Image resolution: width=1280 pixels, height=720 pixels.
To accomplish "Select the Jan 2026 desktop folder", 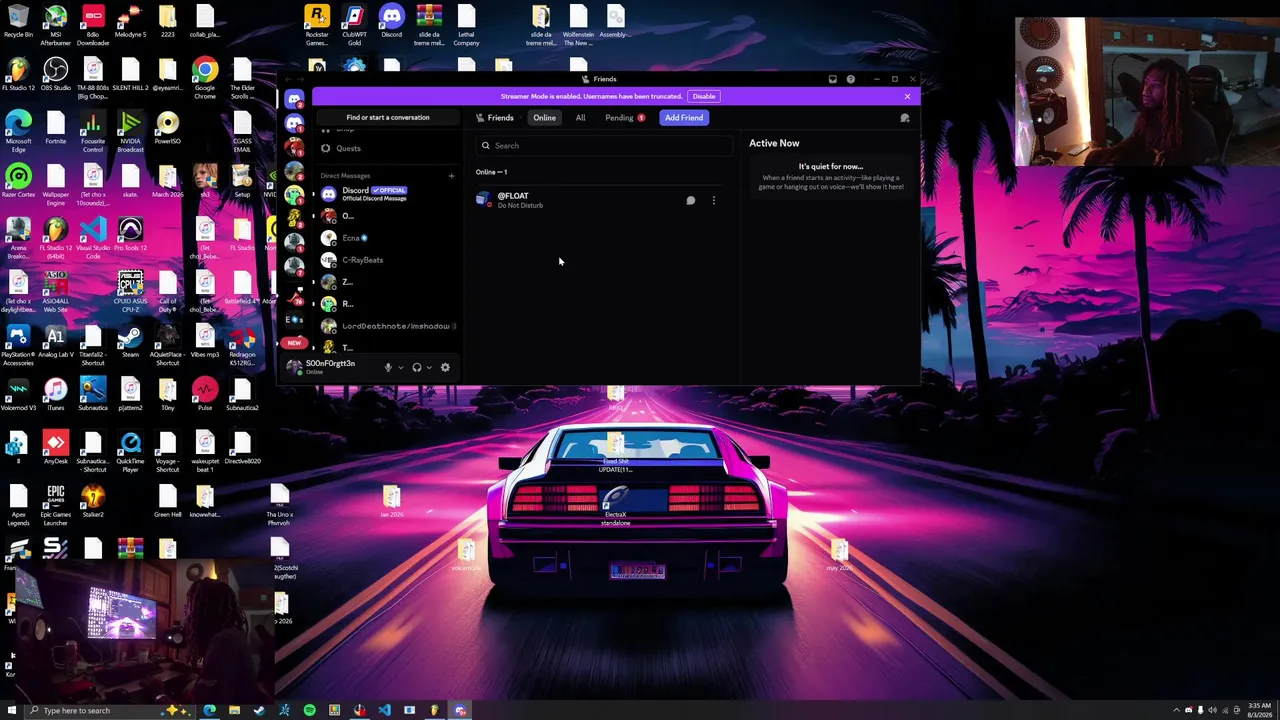I will point(391,502).
